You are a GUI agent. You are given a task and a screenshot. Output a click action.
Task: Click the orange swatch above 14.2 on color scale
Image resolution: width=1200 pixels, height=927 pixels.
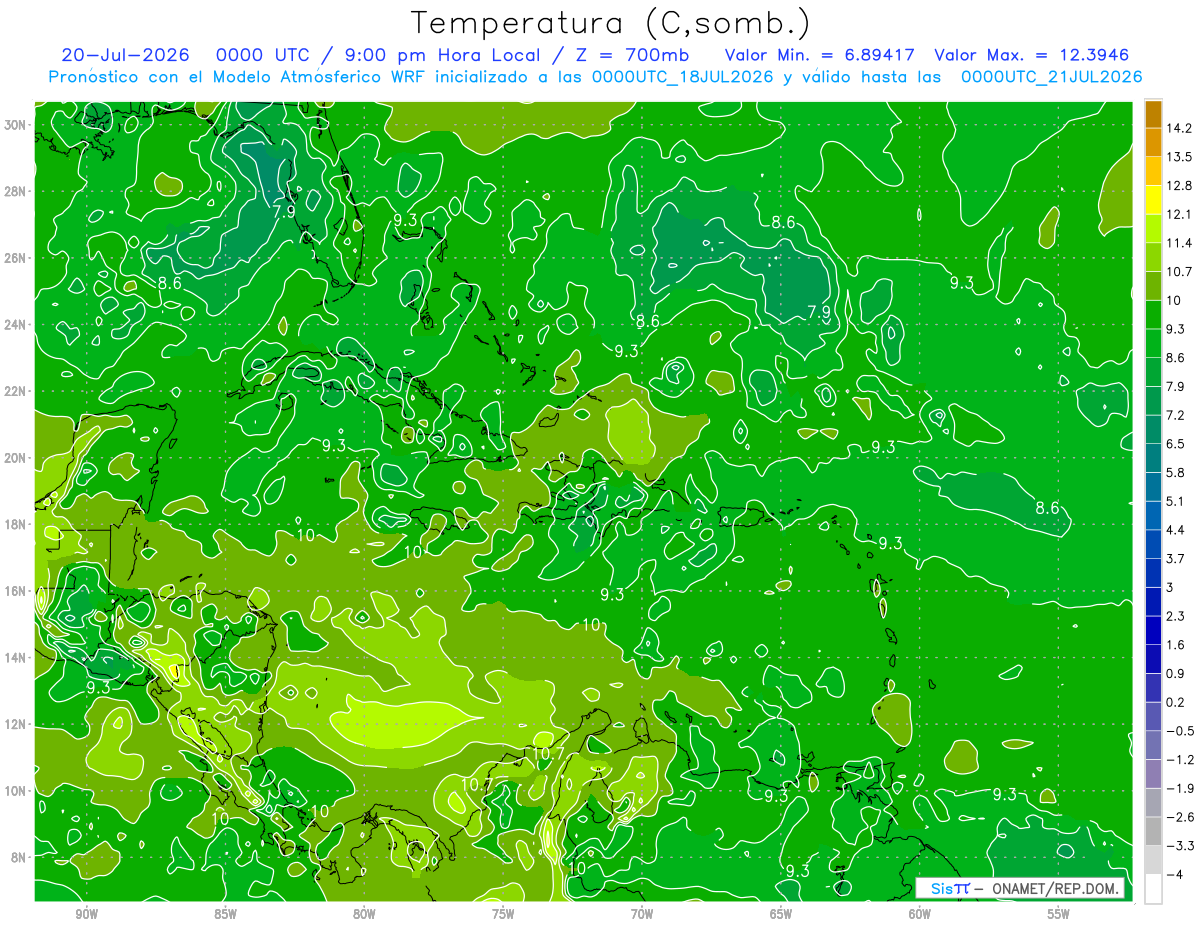coord(1153,114)
